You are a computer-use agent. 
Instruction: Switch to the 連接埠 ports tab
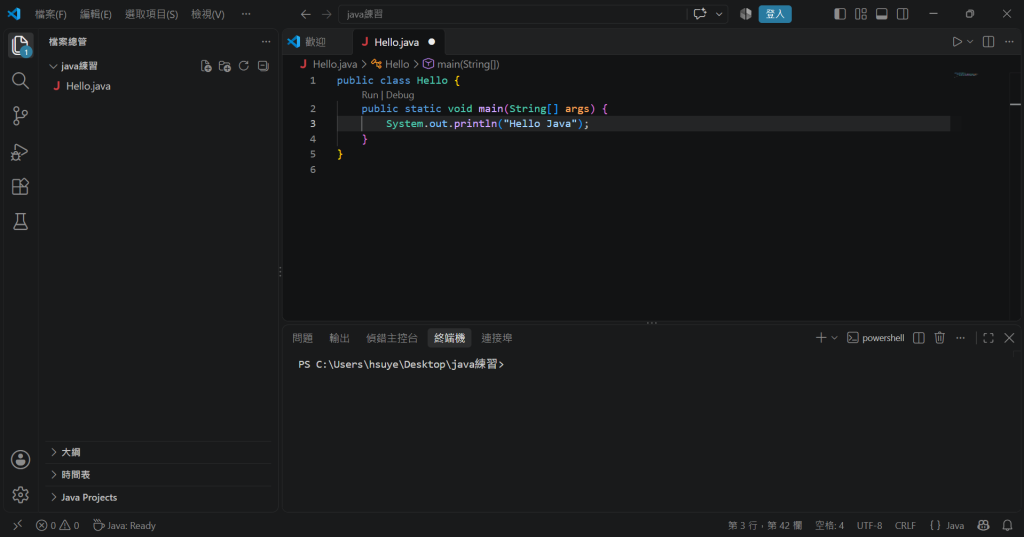[496, 338]
